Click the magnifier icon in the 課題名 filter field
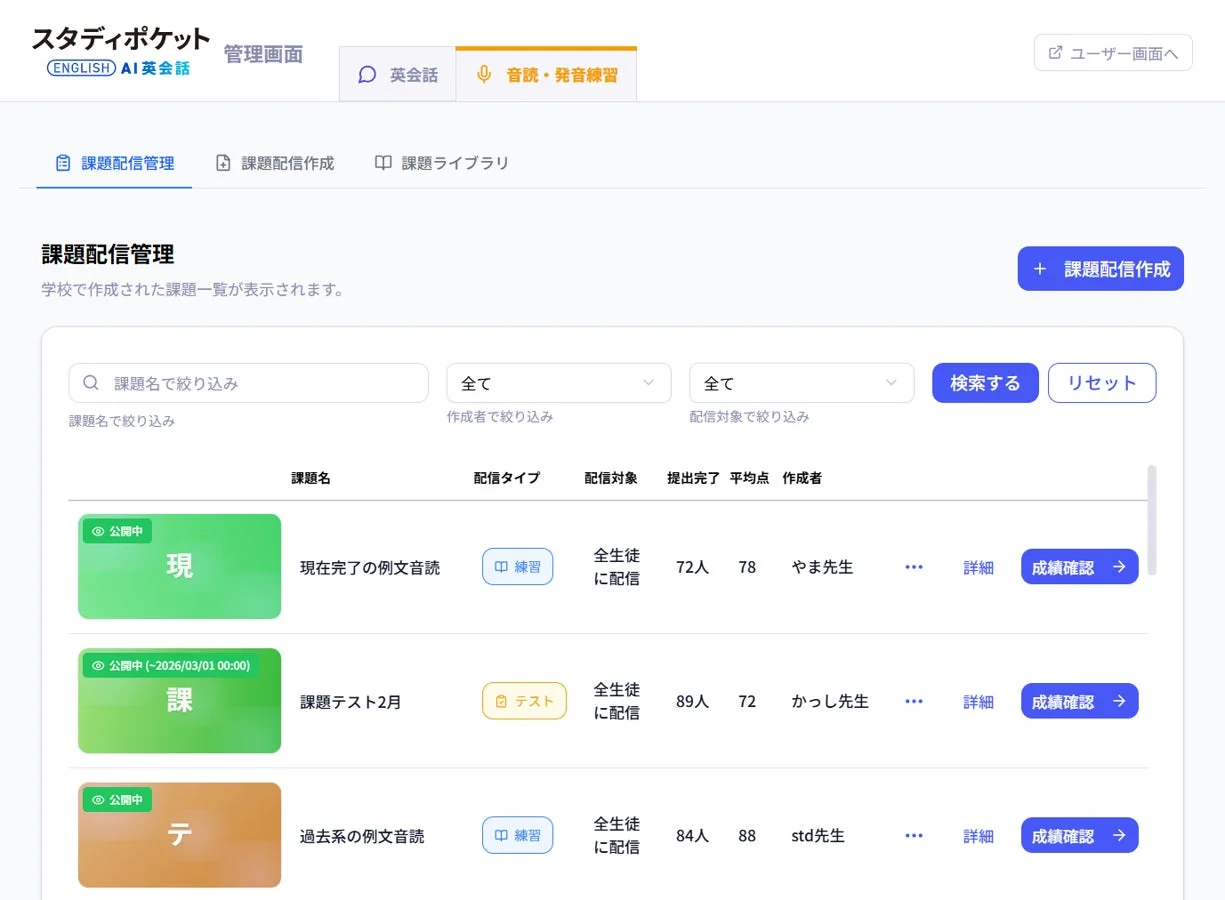The image size is (1225, 900). 90,383
